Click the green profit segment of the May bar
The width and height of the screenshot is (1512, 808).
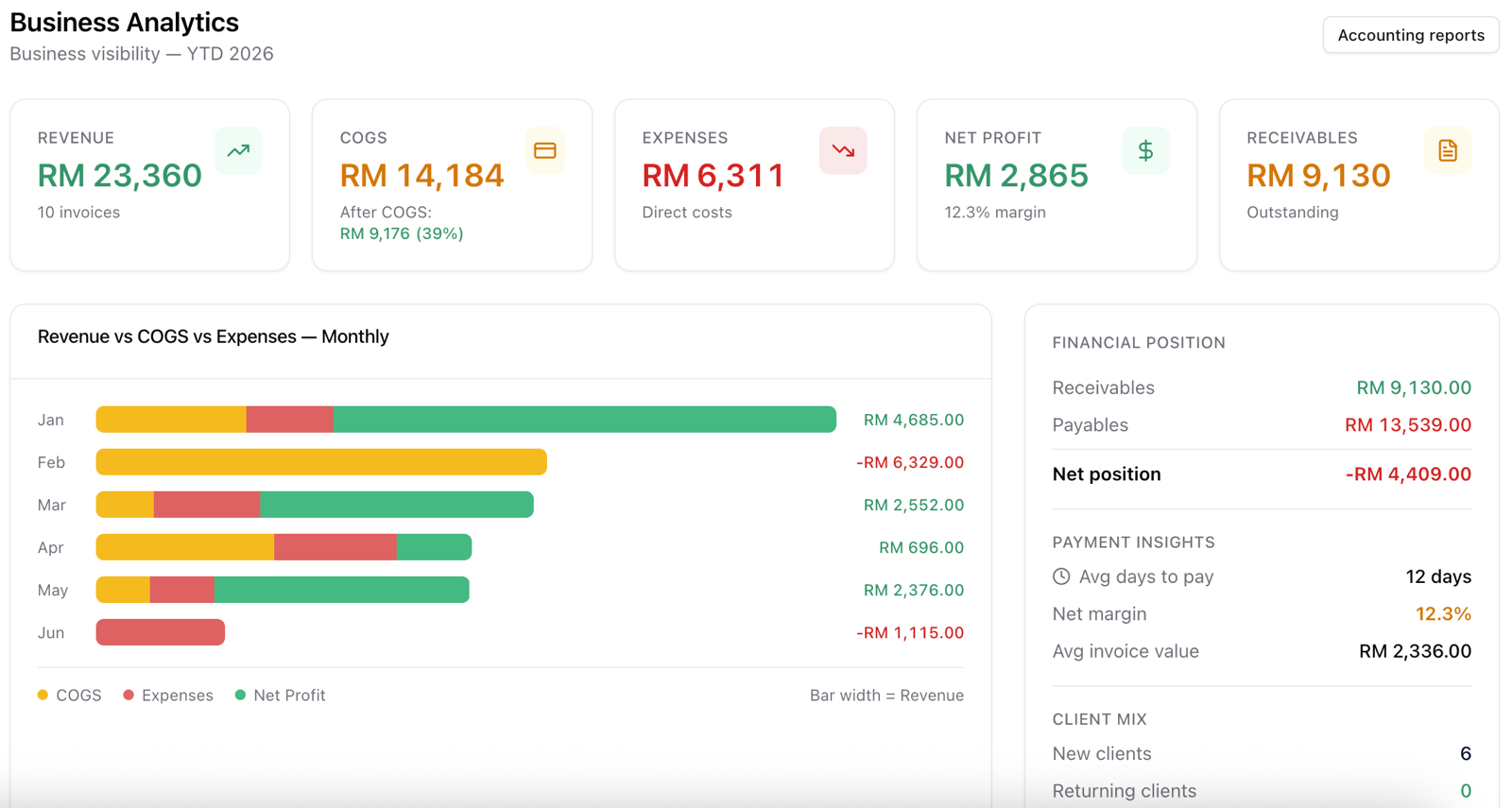[x=342, y=590]
